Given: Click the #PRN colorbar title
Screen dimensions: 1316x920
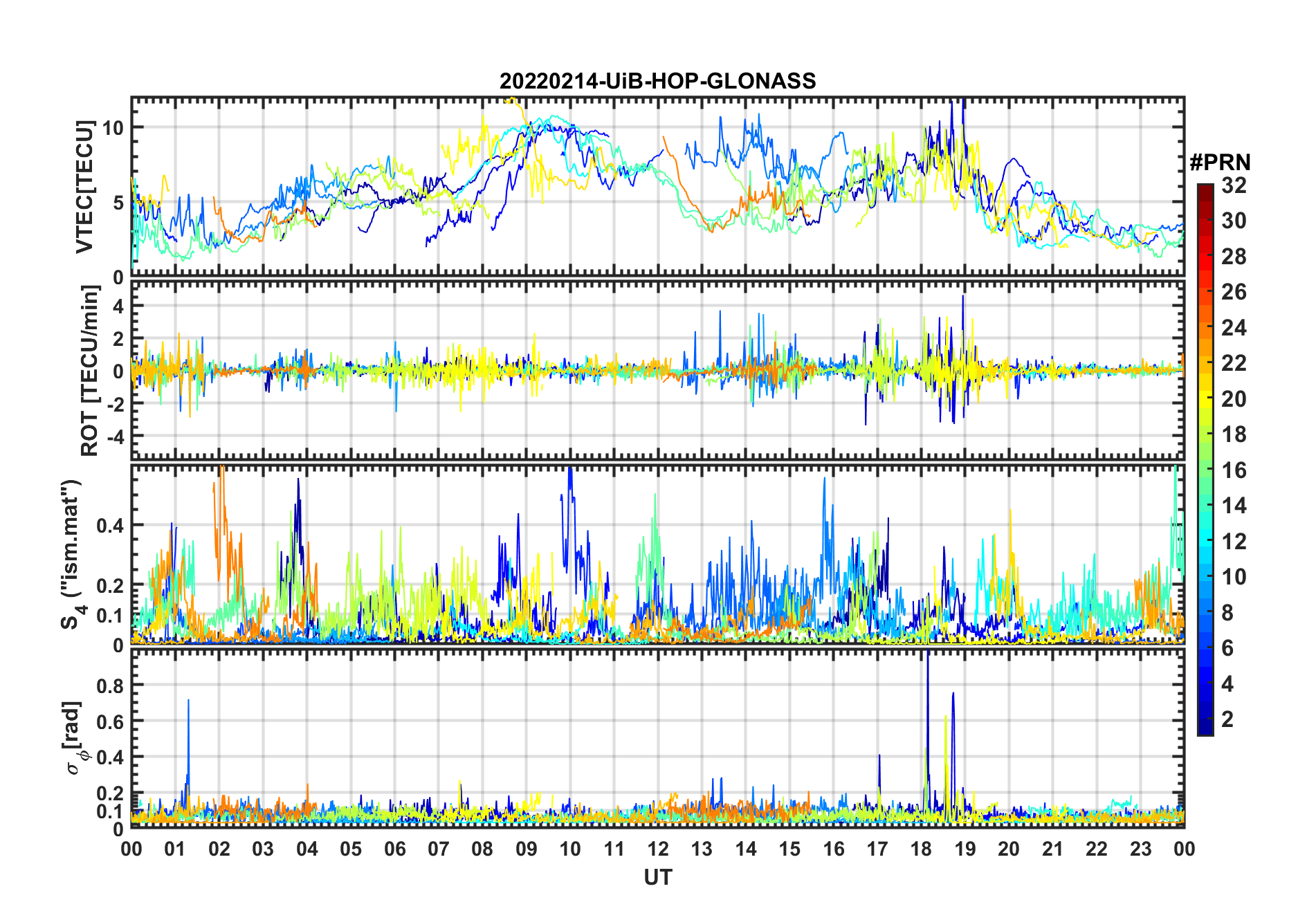Looking at the screenshot, I should (x=1220, y=163).
